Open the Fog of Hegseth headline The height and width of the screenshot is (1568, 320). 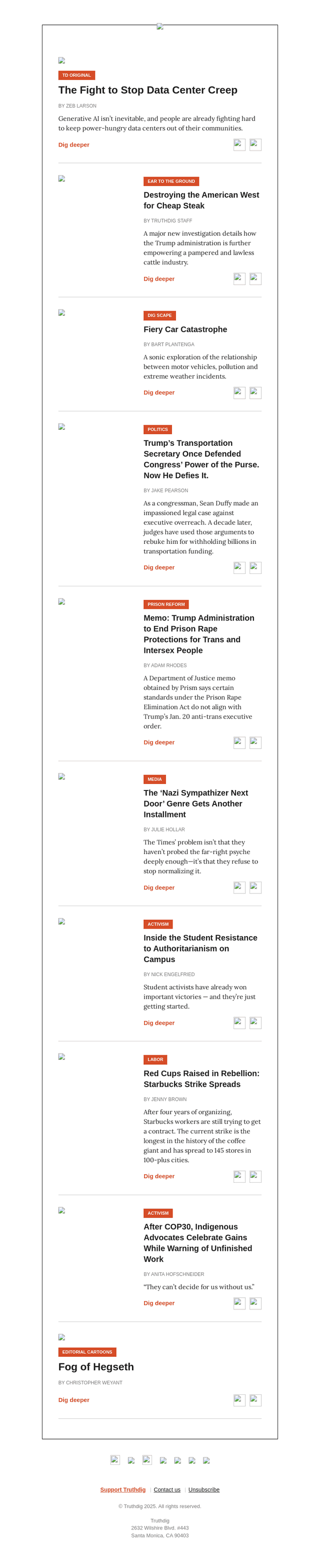(x=96, y=1367)
